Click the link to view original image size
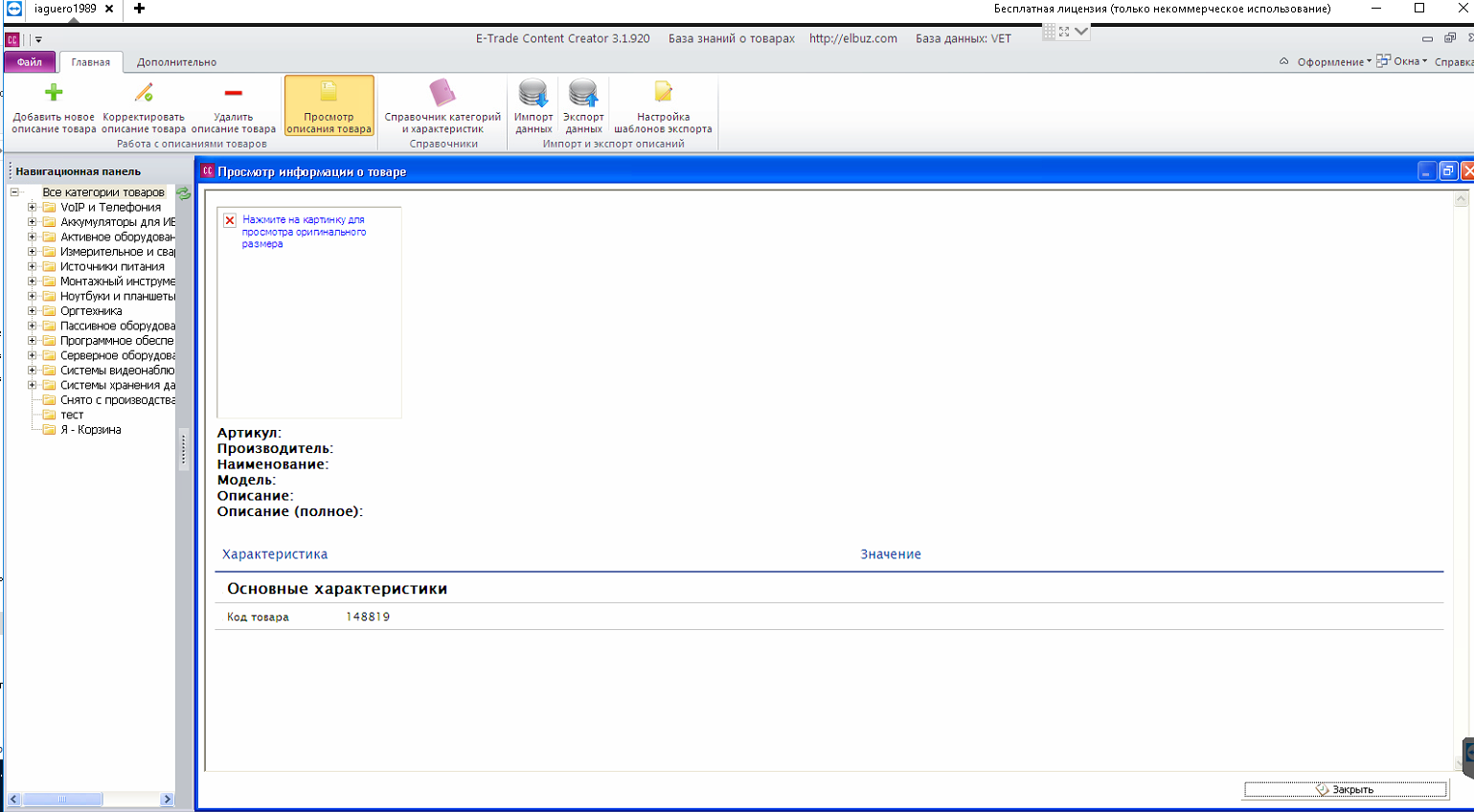The image size is (1474, 812). pos(304,232)
